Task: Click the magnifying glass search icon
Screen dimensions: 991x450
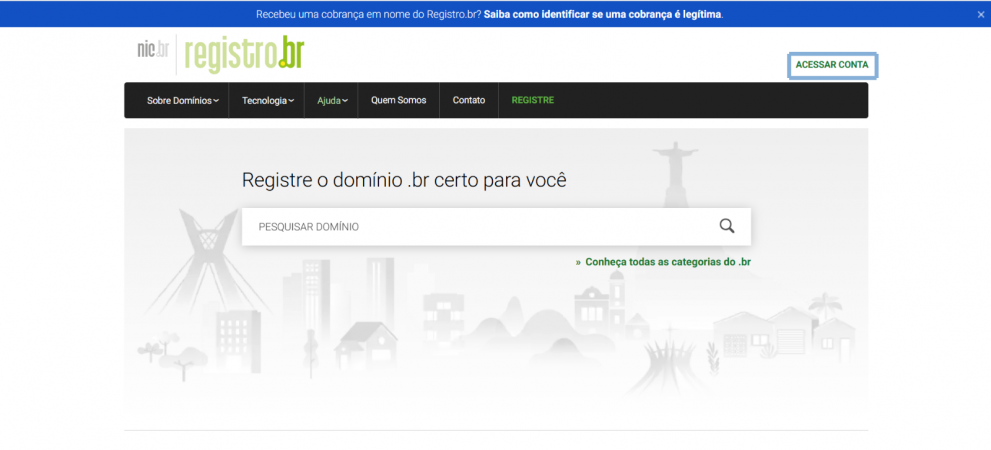Action: coord(727,226)
